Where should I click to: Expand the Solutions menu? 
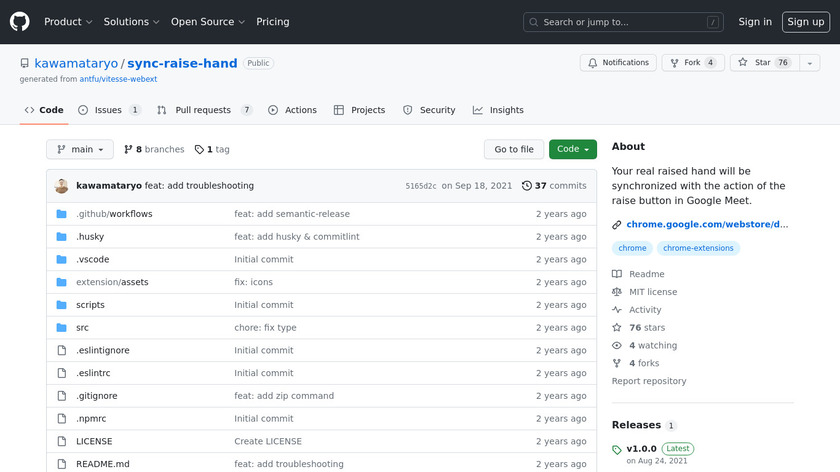coord(131,22)
